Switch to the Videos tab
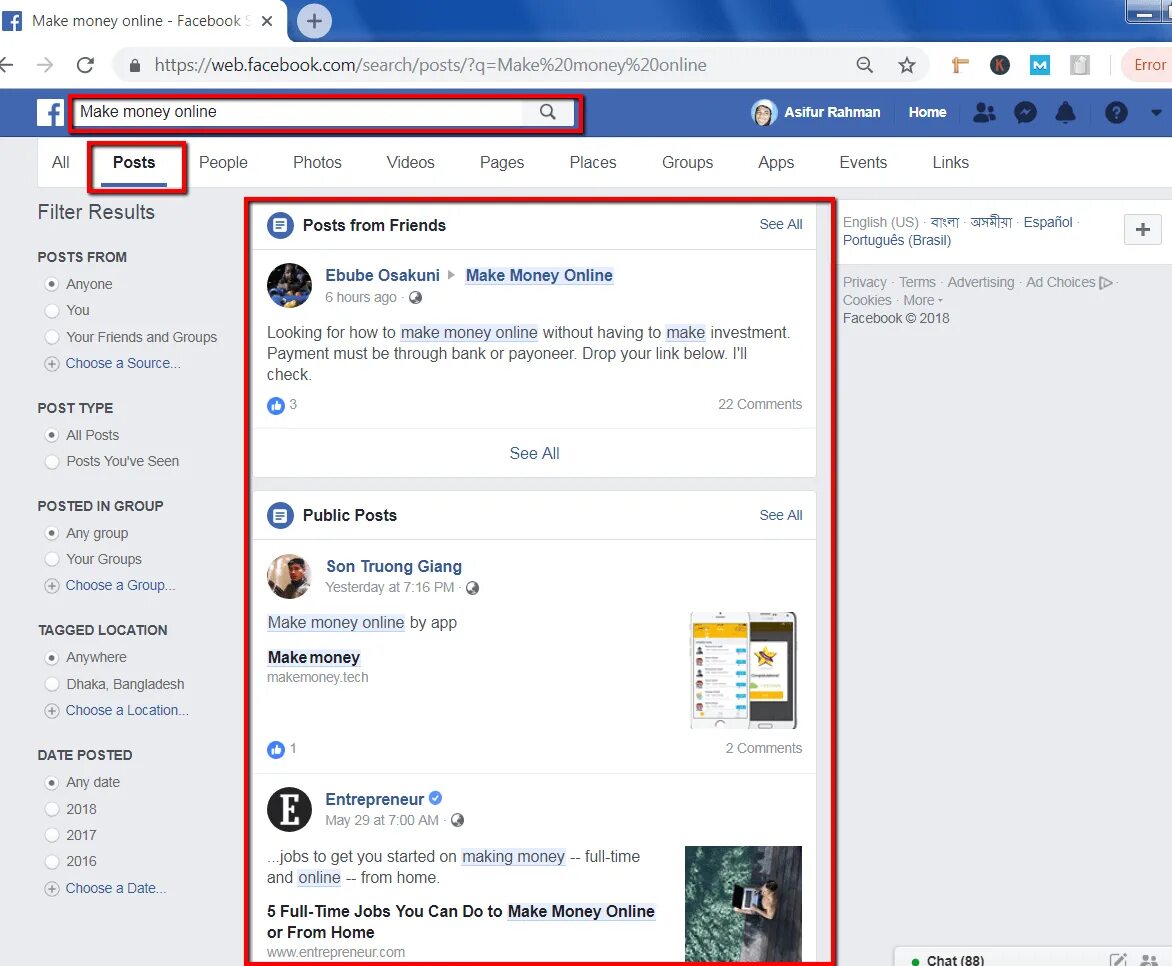The image size is (1172, 966). tap(410, 162)
